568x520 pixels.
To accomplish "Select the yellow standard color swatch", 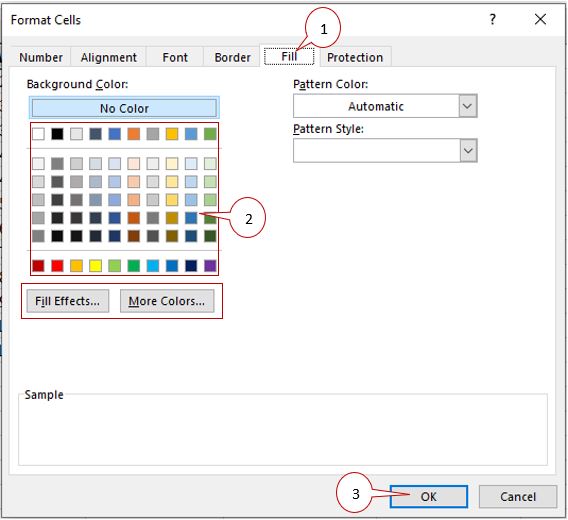I will tap(95, 266).
